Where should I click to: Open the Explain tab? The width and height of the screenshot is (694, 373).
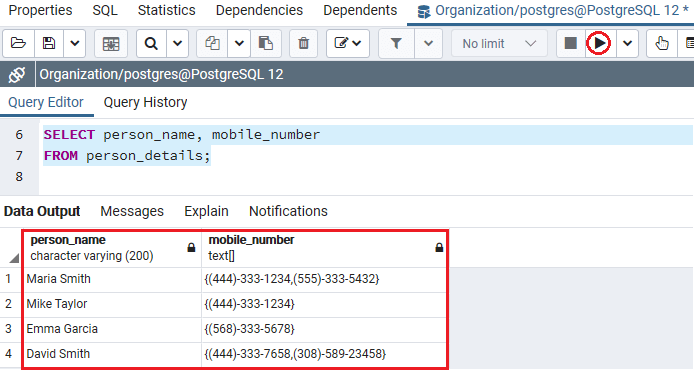coord(206,211)
